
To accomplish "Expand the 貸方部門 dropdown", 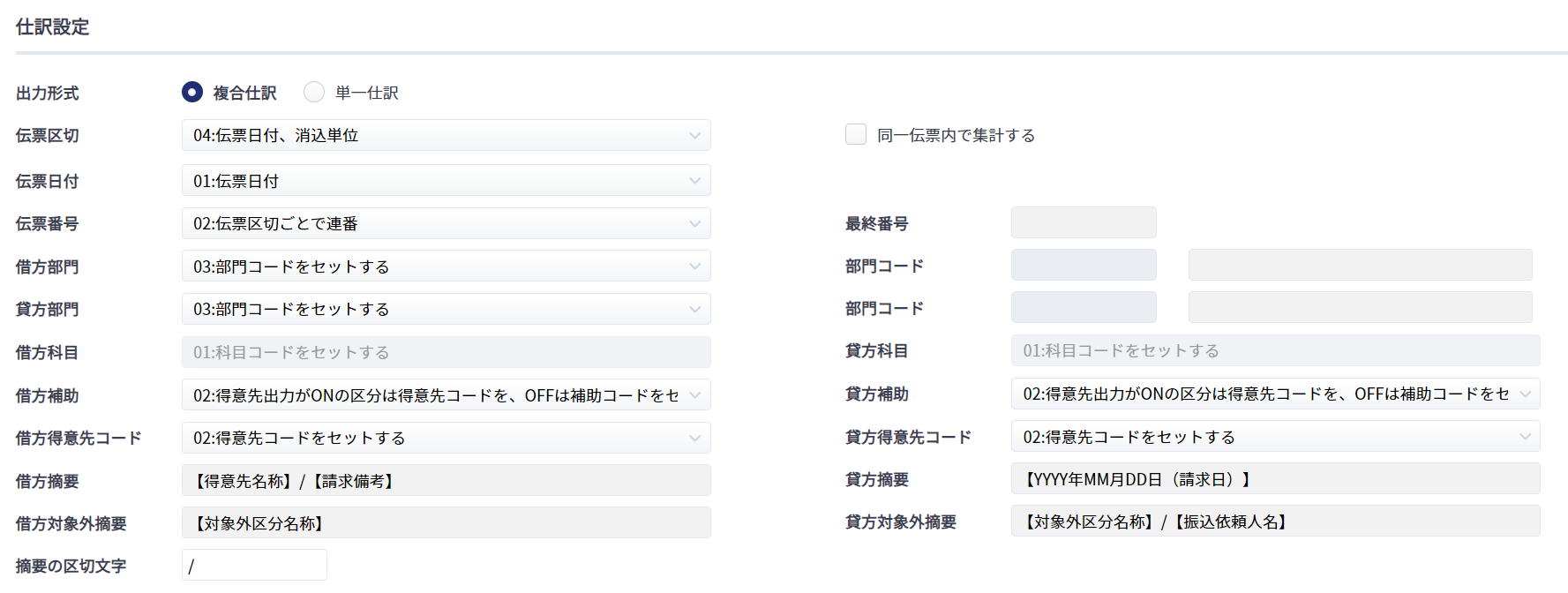I will (x=446, y=309).
